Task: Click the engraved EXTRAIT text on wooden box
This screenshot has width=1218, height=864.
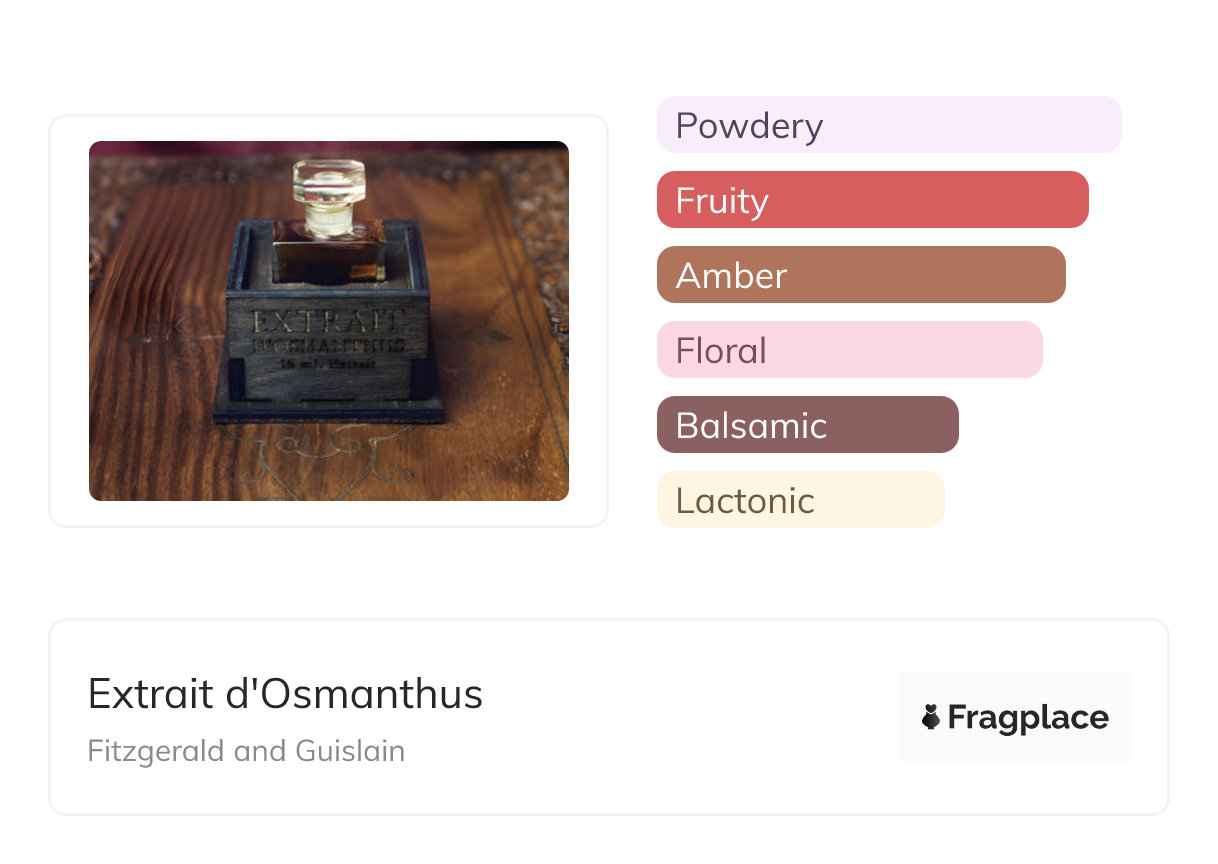Action: pyautogui.click(x=327, y=322)
